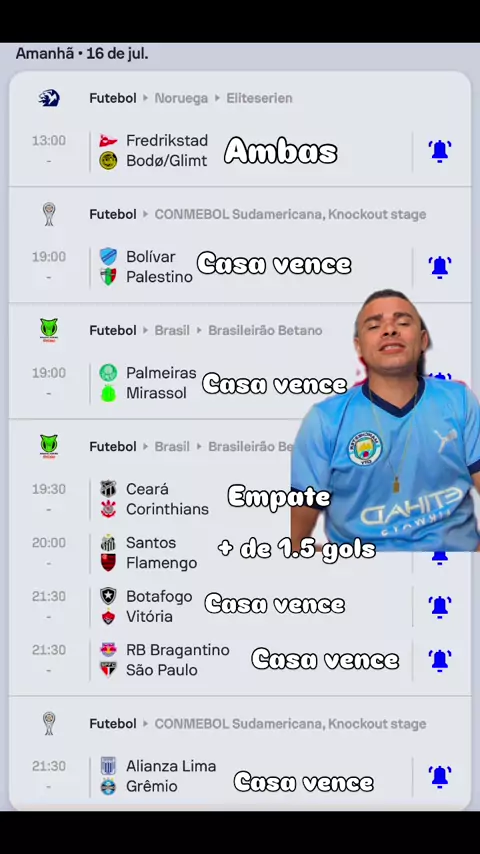The width and height of the screenshot is (480, 854).
Task: Open the first CONMEBOL Sudamericana trophy icon
Action: [x=49, y=214]
